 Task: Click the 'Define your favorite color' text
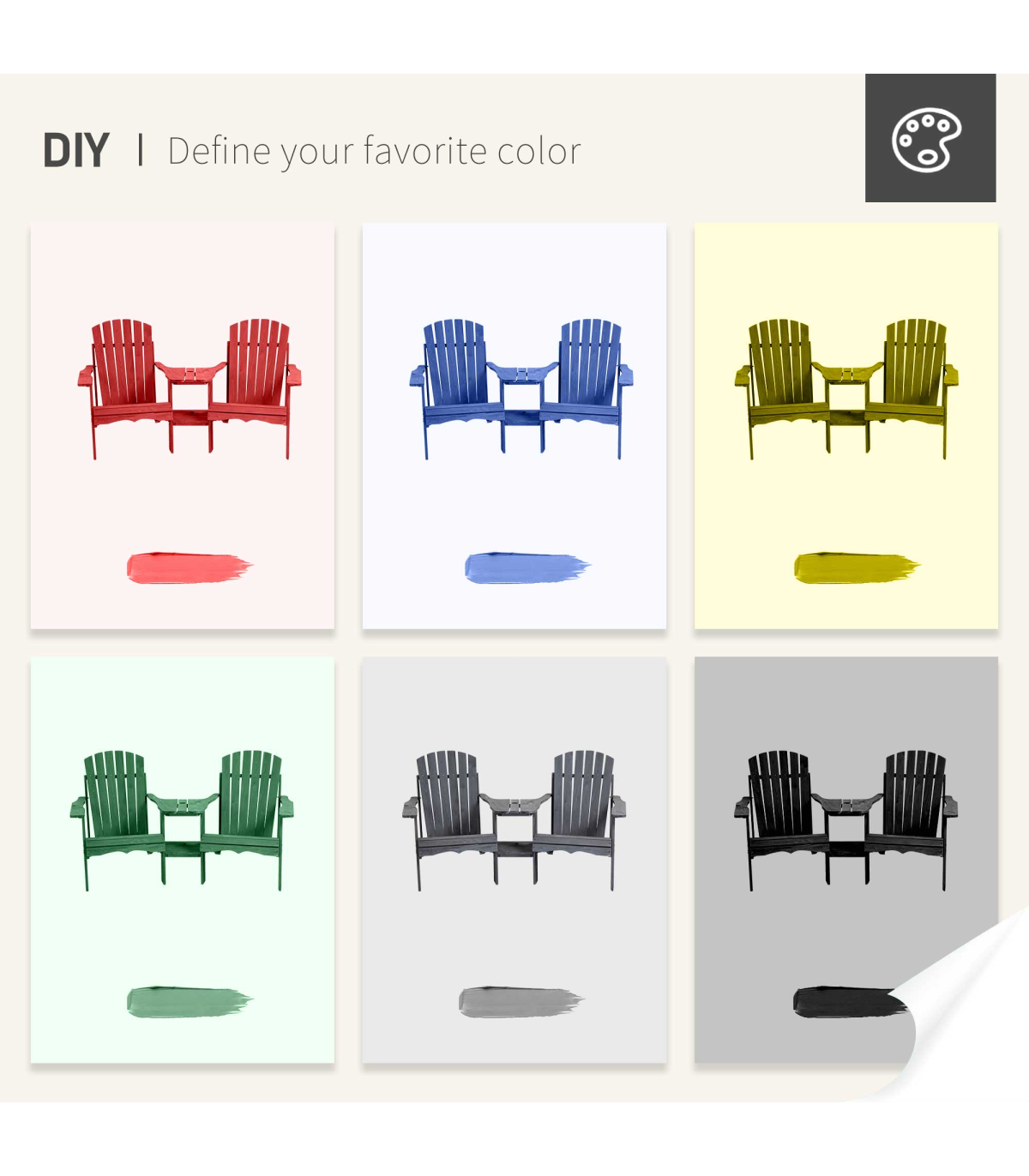click(x=375, y=152)
